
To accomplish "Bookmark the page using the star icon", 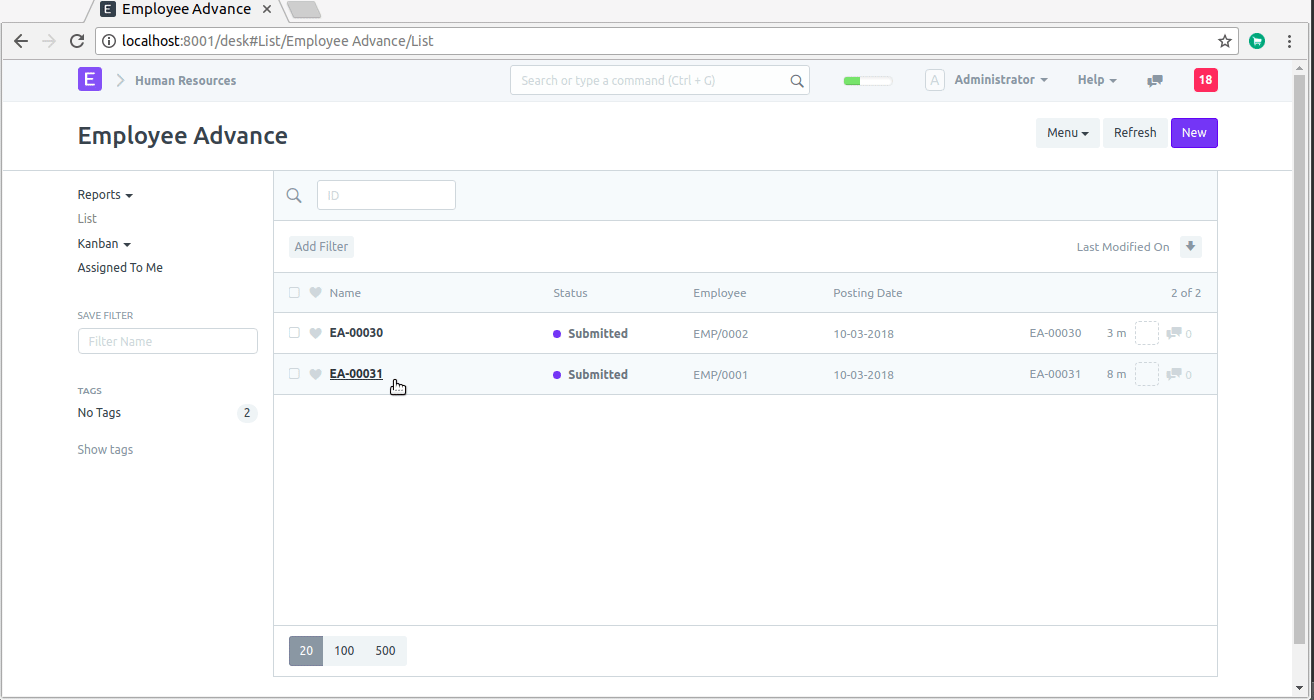I will [x=1224, y=41].
